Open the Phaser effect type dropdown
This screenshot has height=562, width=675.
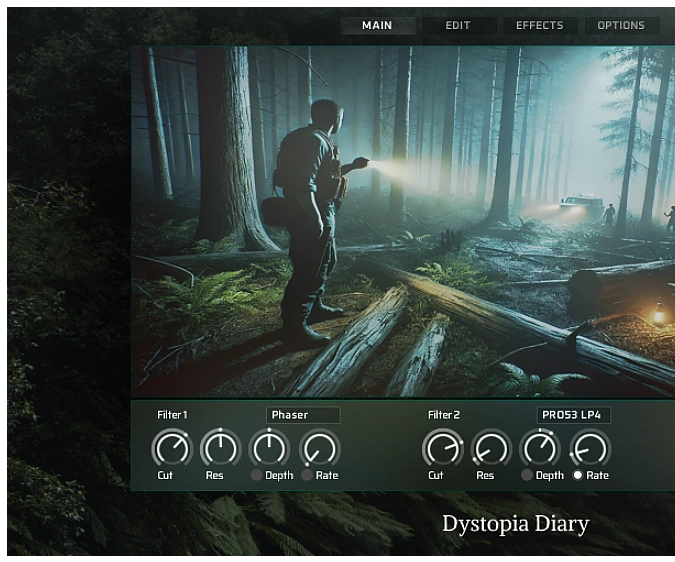pyautogui.click(x=303, y=415)
